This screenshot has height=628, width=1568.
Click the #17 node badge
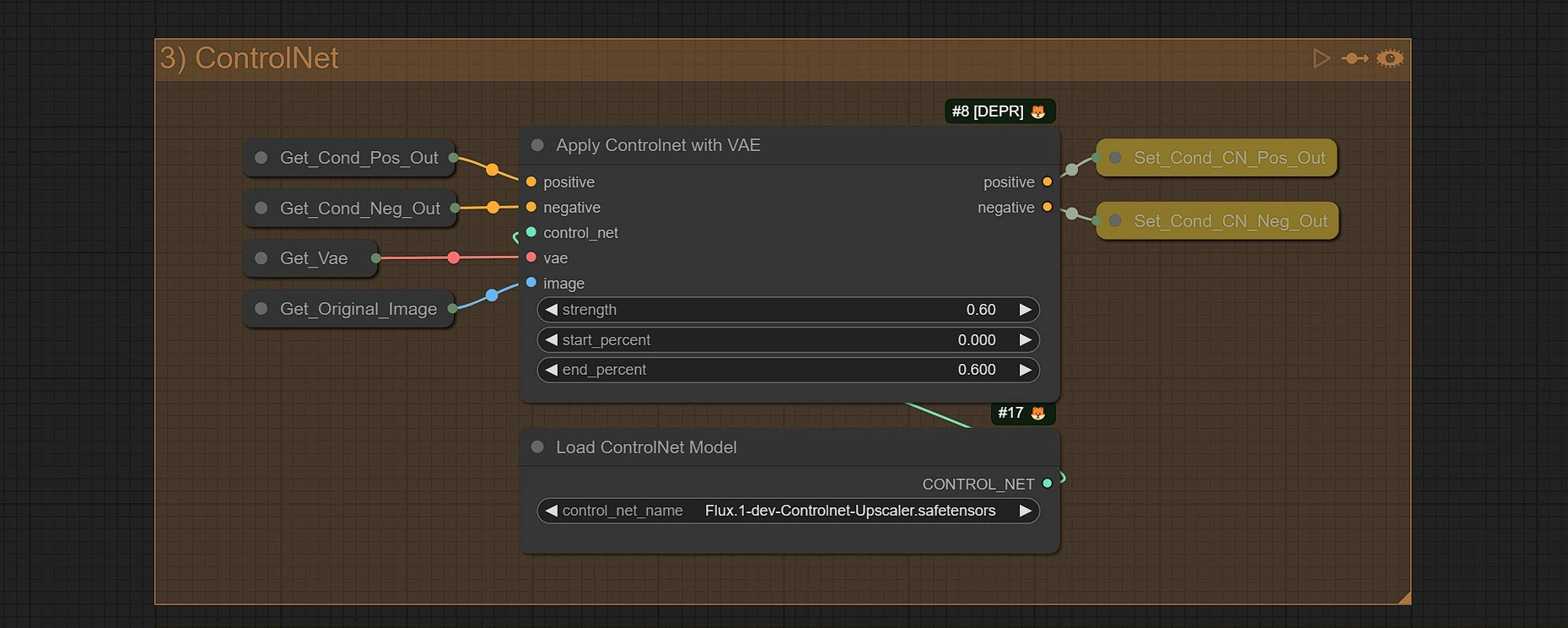tap(1022, 413)
